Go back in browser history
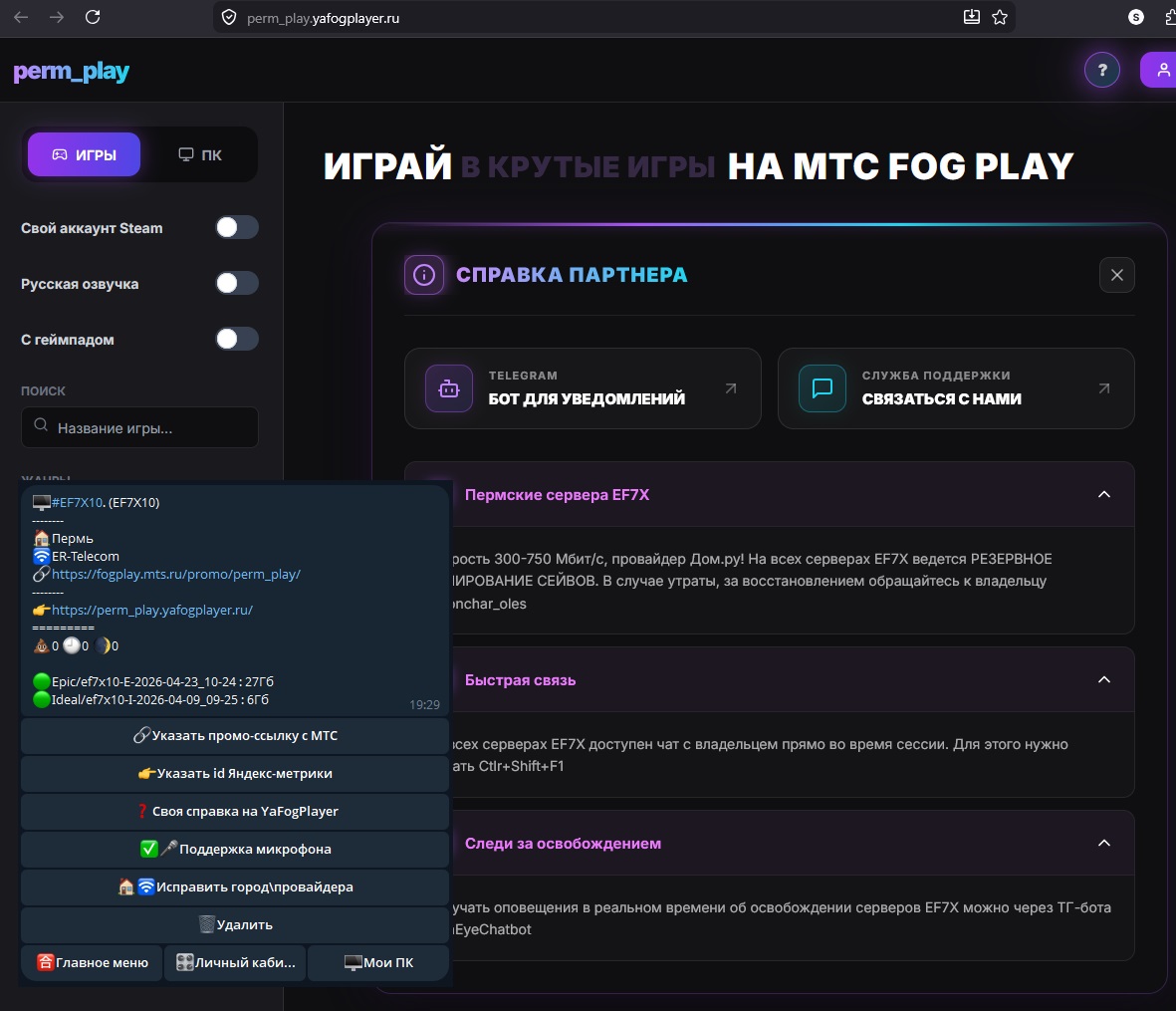This screenshot has width=1176, height=1011. [21, 17]
